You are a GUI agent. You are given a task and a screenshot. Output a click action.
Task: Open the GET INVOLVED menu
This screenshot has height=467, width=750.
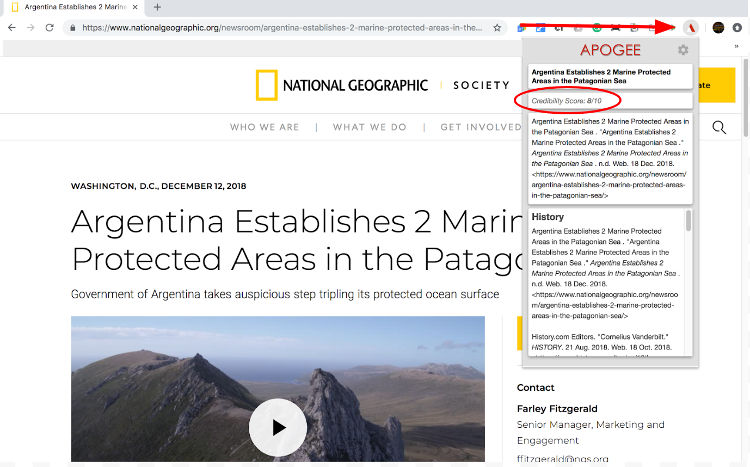coord(481,127)
